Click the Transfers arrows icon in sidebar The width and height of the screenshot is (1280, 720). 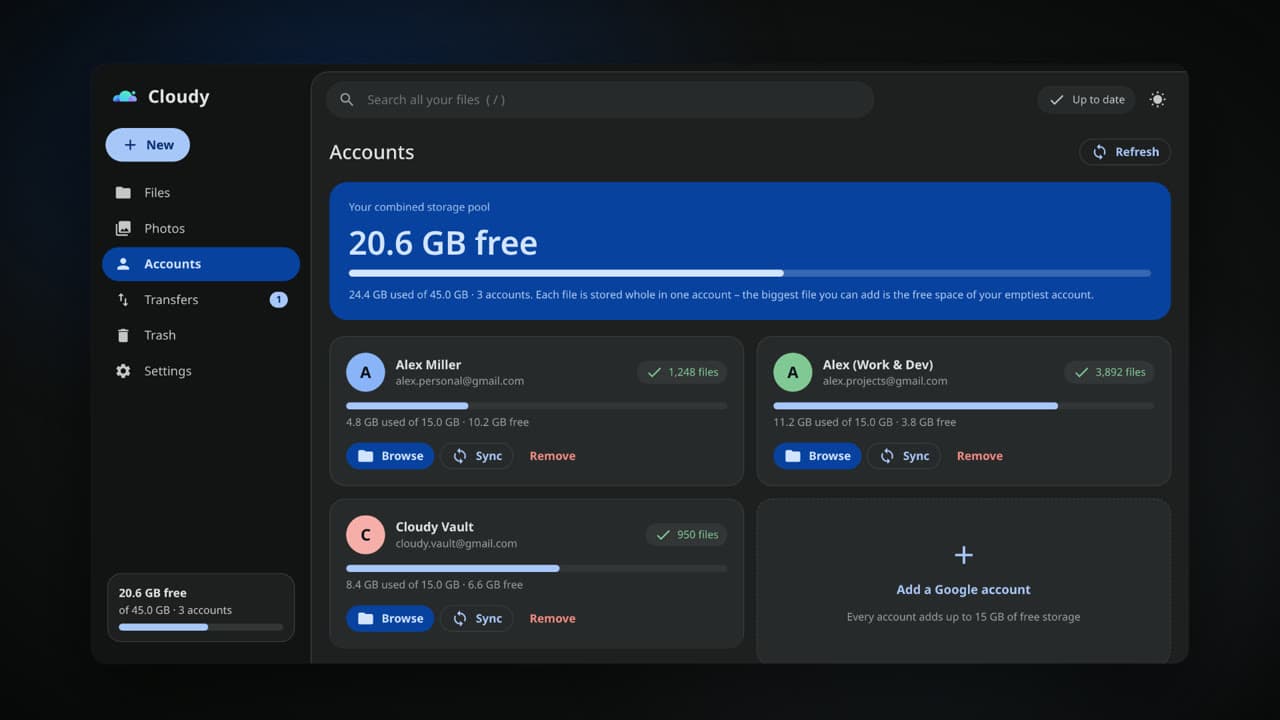coord(123,300)
